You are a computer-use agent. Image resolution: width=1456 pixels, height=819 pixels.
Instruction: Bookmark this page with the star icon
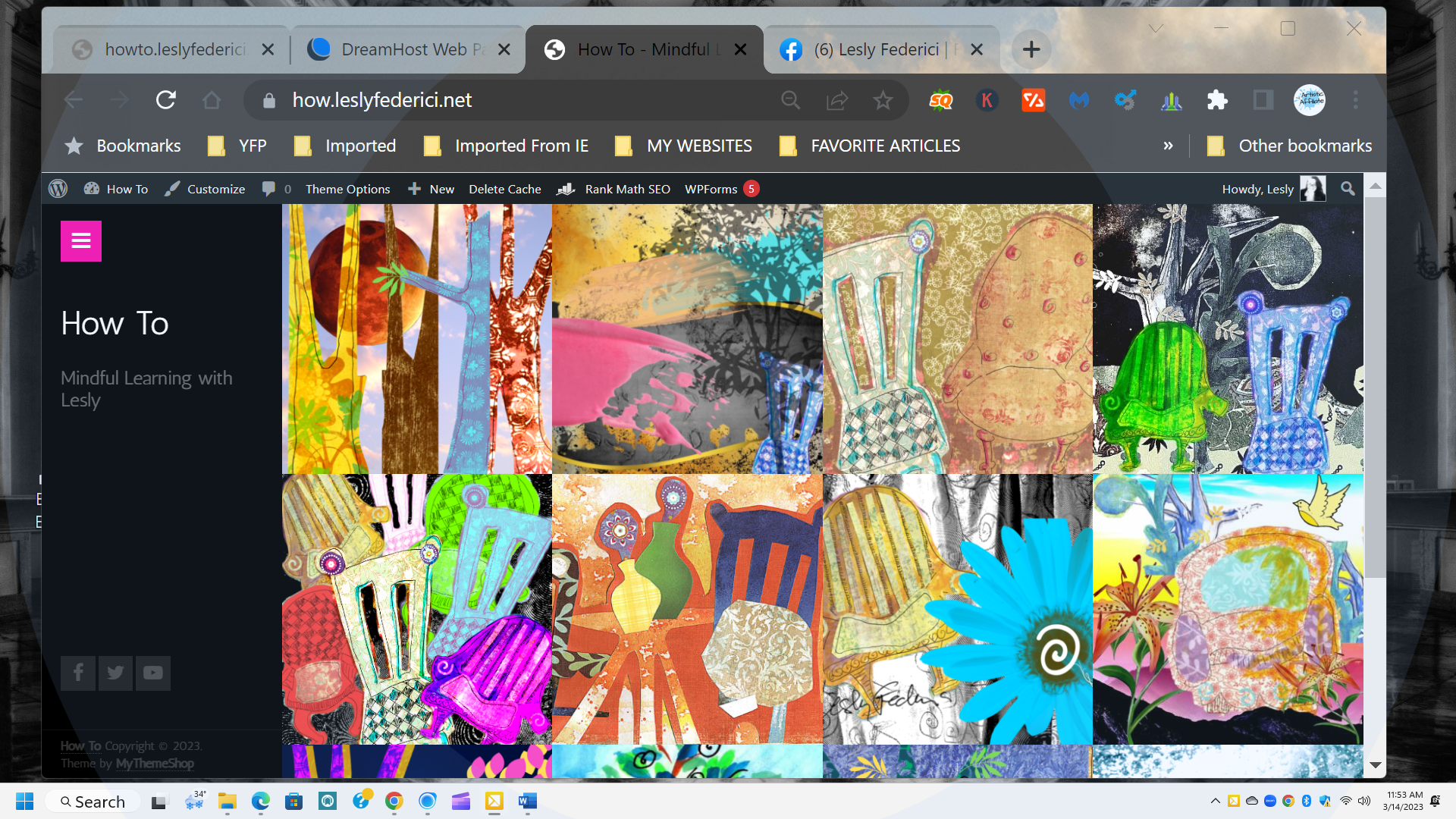[x=883, y=100]
